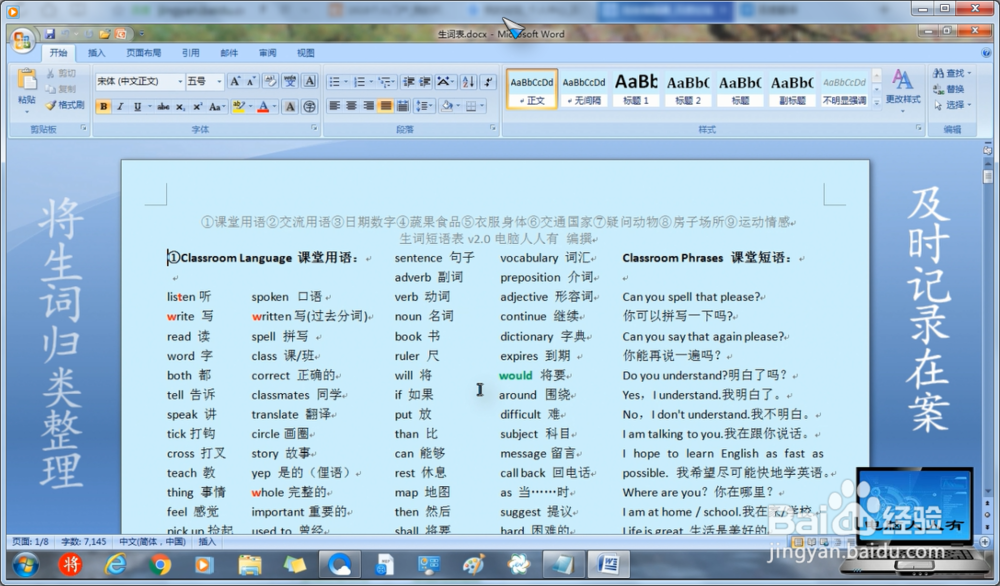
Task: Apply the yellow text highlight color
Action: (239, 106)
